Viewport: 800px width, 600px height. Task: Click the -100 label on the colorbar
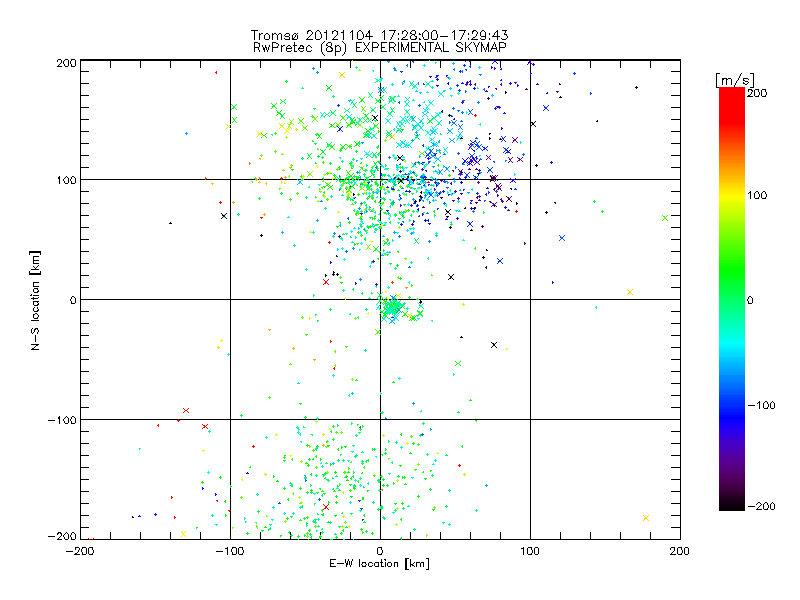pos(761,405)
